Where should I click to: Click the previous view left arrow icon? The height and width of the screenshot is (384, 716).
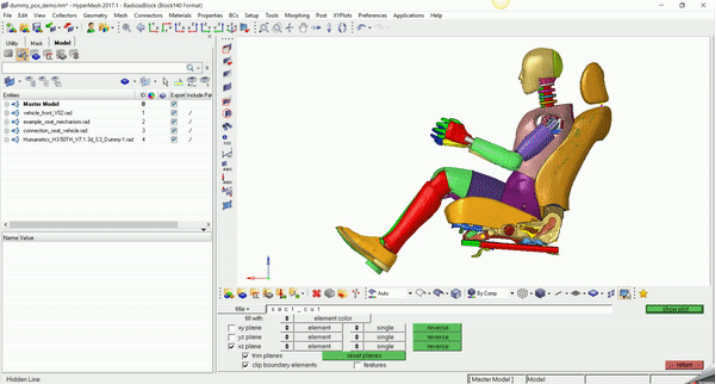click(141, 28)
